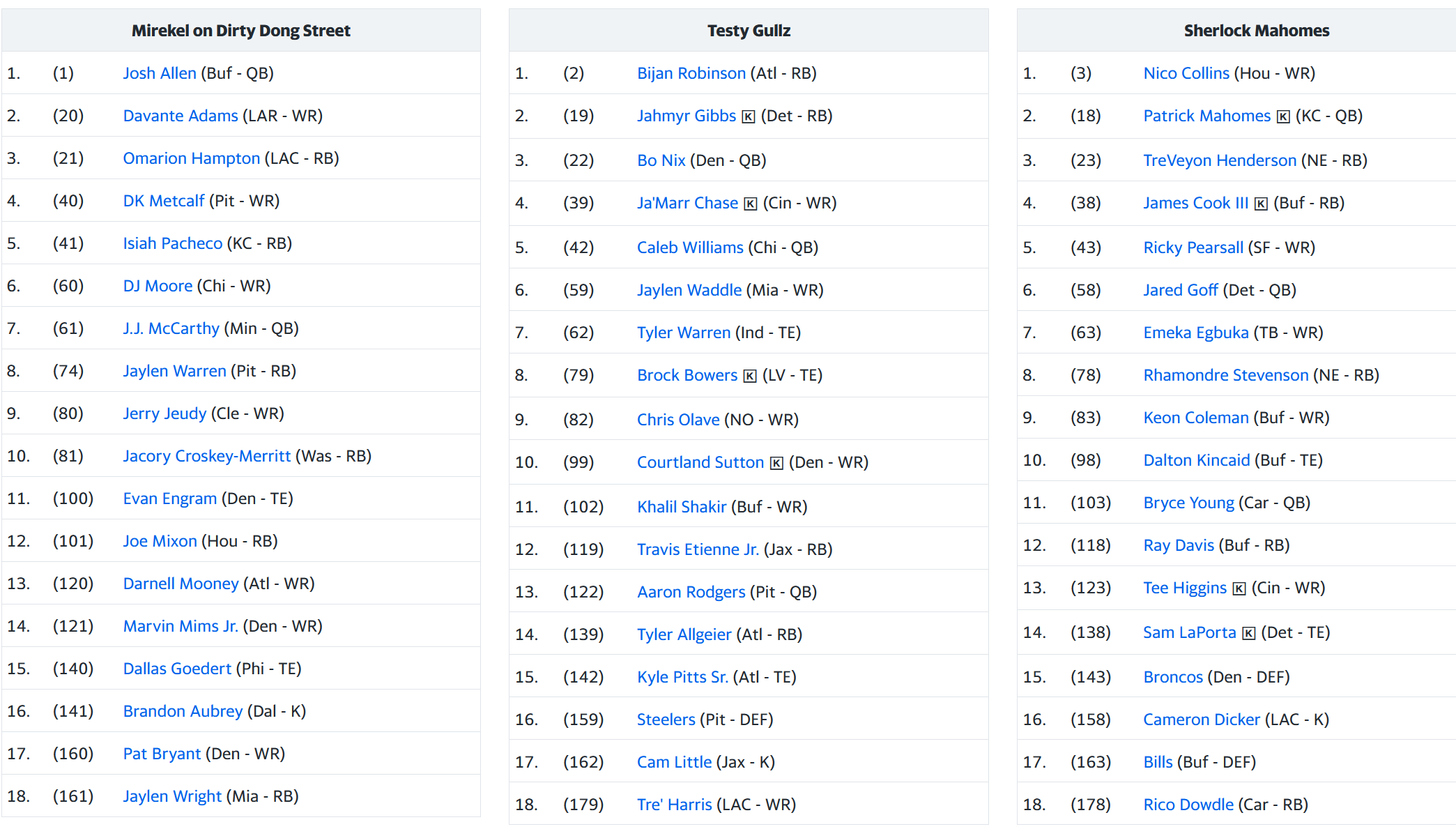View Rhamondre Stevenson's player page

[x=1225, y=375]
